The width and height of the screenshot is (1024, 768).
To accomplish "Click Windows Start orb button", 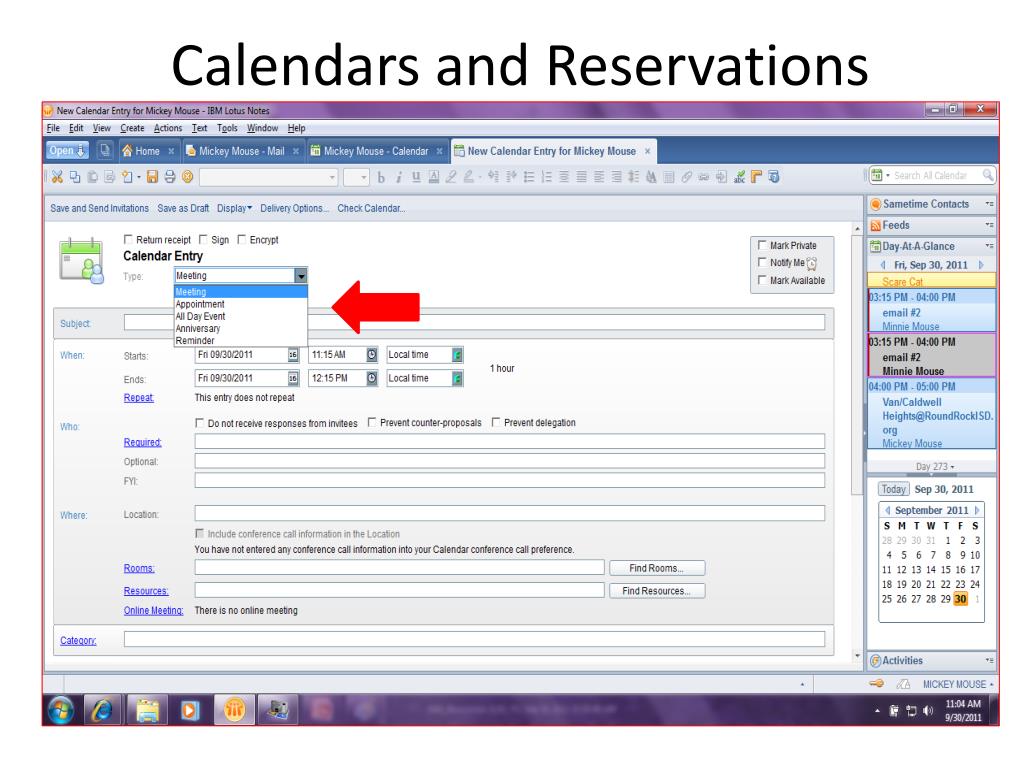I will point(60,710).
